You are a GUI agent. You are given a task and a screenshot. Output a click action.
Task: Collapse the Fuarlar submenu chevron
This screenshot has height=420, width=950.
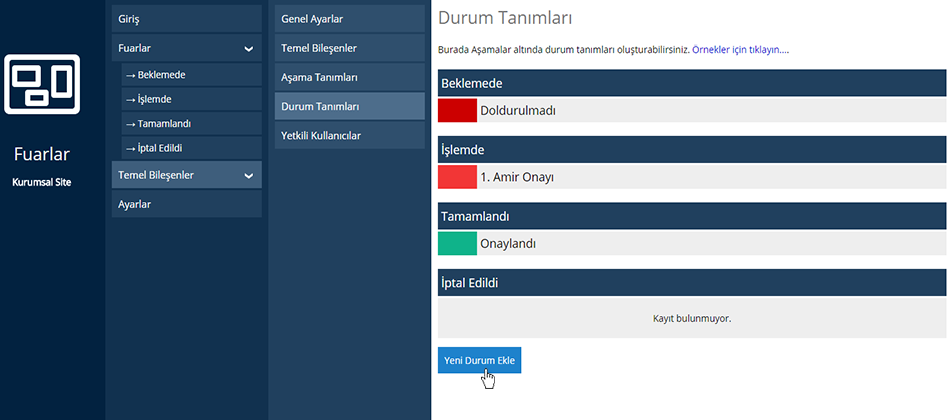click(x=248, y=49)
